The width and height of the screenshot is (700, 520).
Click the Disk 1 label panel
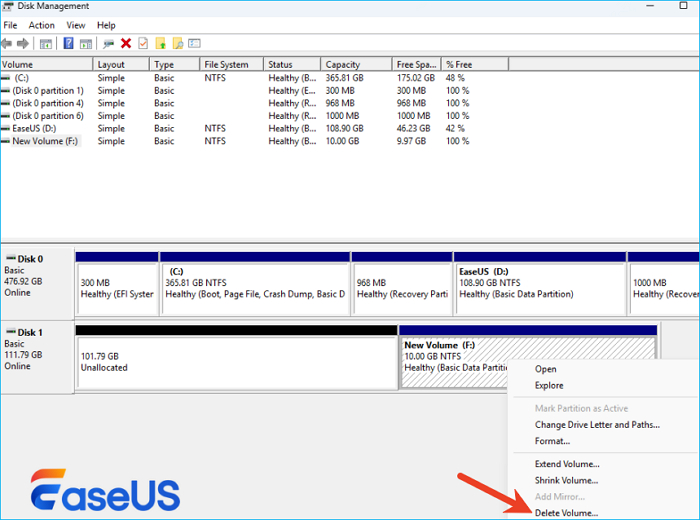pos(37,357)
